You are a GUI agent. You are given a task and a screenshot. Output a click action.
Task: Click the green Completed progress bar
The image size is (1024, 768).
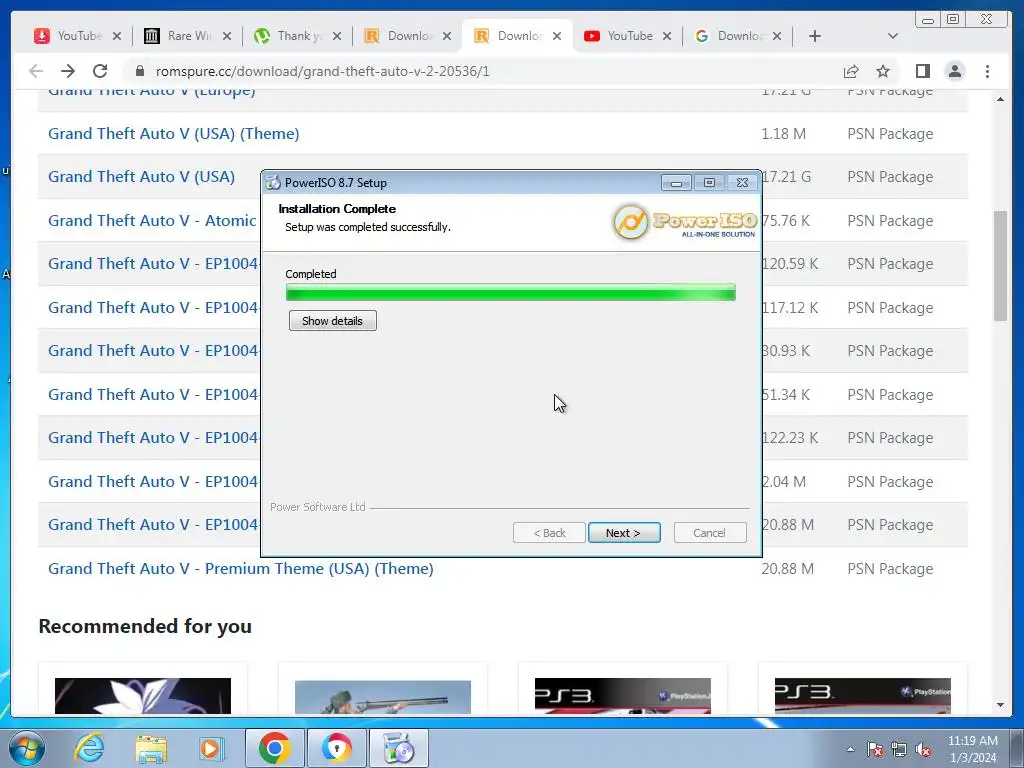511,293
